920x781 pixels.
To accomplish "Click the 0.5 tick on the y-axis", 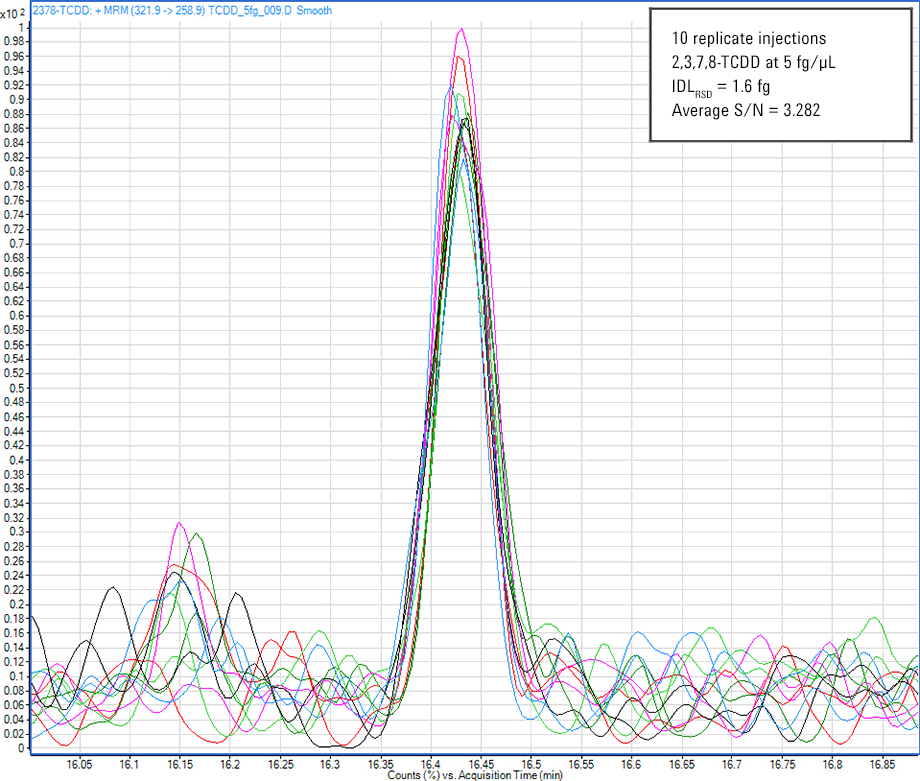I will [x=15, y=387].
